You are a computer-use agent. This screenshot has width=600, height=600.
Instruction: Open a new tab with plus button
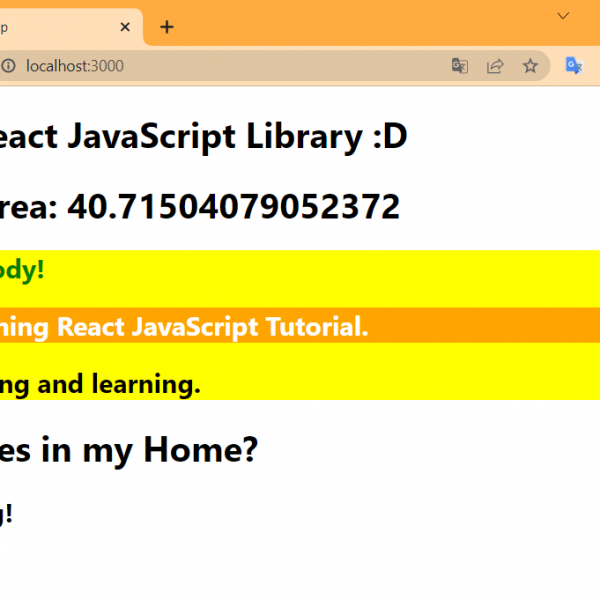[166, 27]
